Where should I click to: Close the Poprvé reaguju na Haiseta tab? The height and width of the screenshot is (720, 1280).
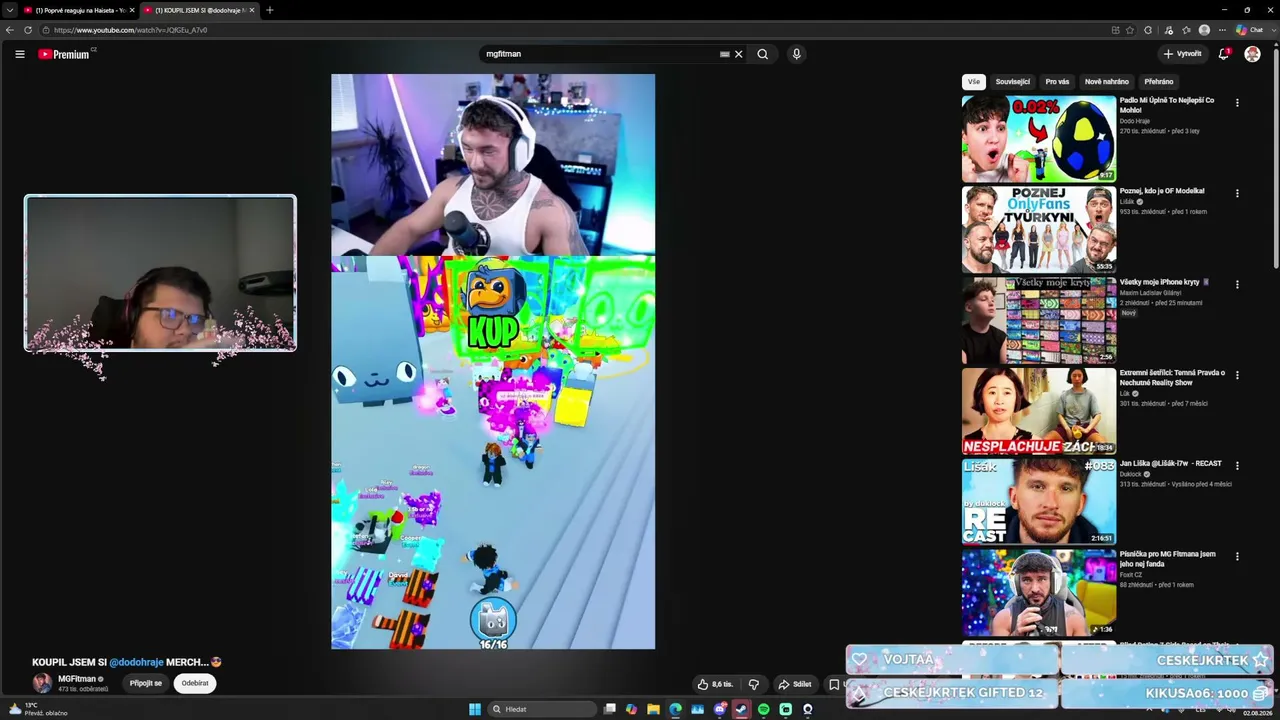coord(132,10)
